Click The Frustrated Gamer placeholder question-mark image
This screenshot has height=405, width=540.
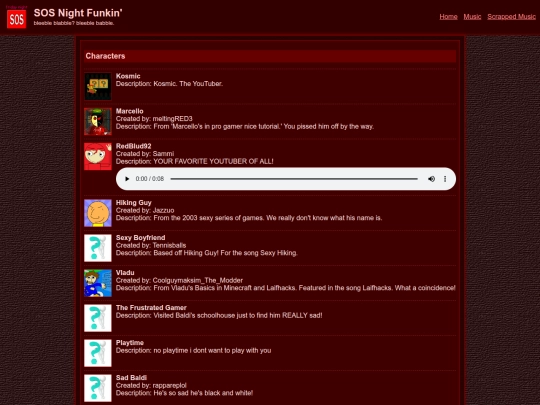point(98,318)
